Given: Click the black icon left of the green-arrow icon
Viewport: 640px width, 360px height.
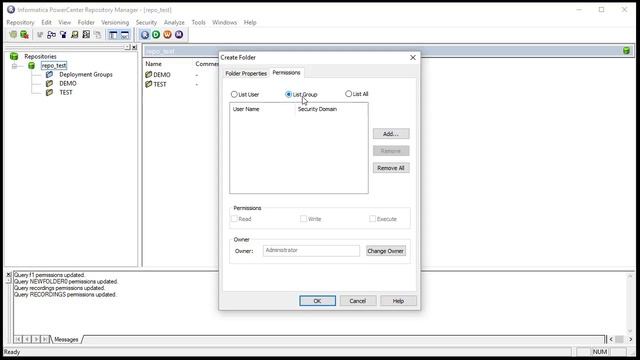Looking at the screenshot, I should 63,35.
